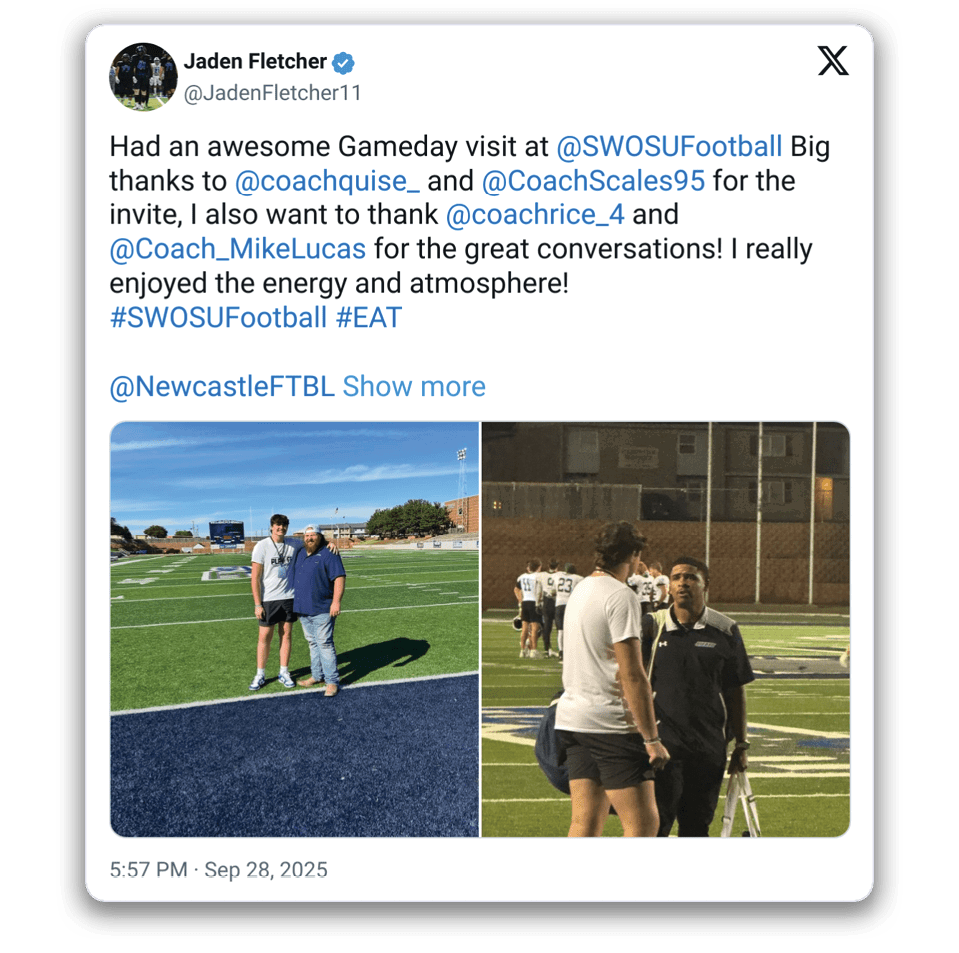Open the daytime football field photo
959x953 pixels.
click(294, 629)
